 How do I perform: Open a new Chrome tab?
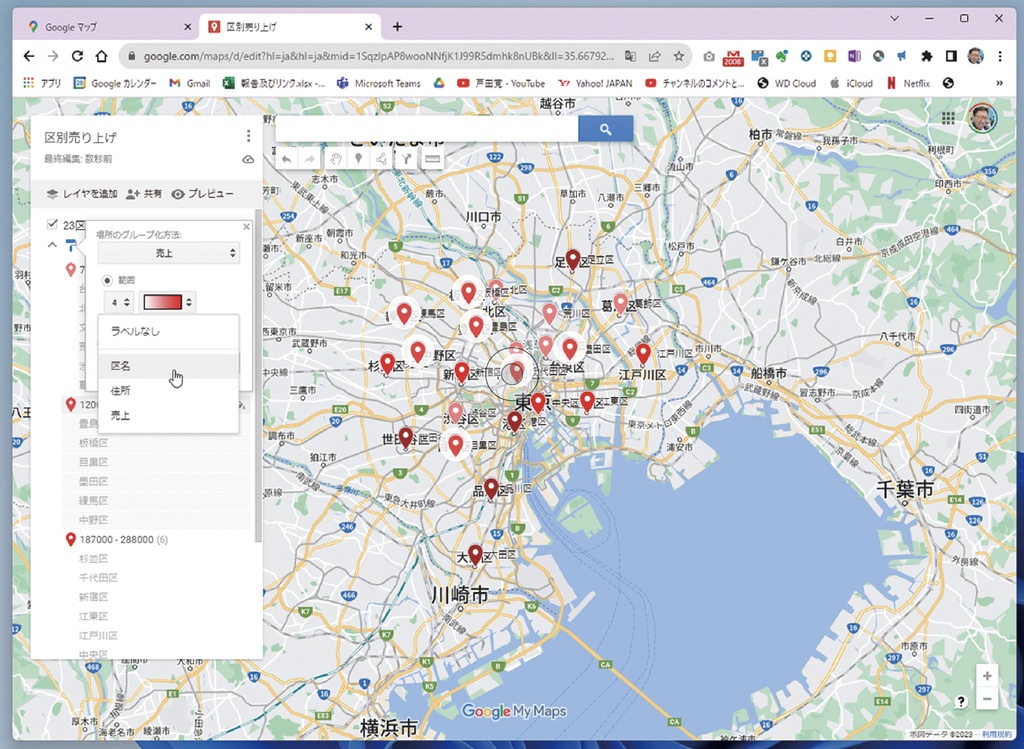[x=397, y=27]
